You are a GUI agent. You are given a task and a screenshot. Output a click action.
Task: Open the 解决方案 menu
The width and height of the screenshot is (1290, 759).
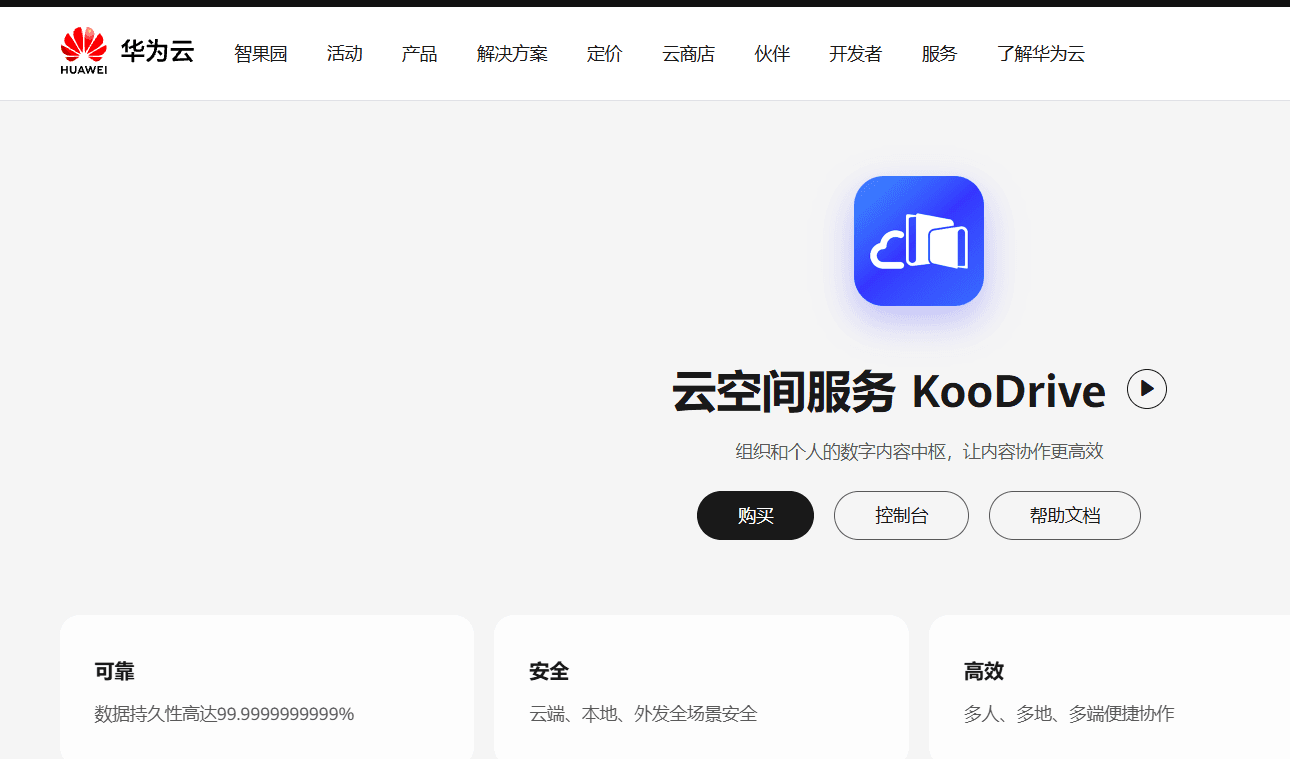click(512, 54)
